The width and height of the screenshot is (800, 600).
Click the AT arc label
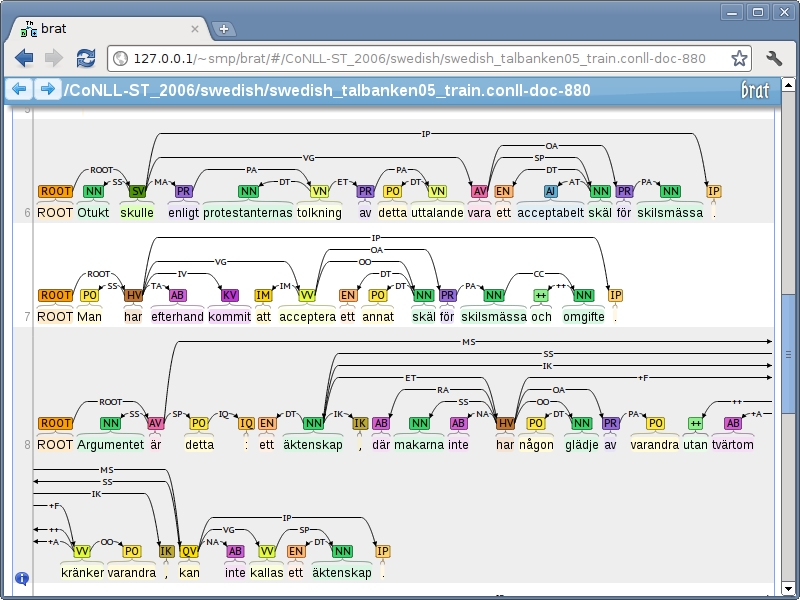[574, 182]
